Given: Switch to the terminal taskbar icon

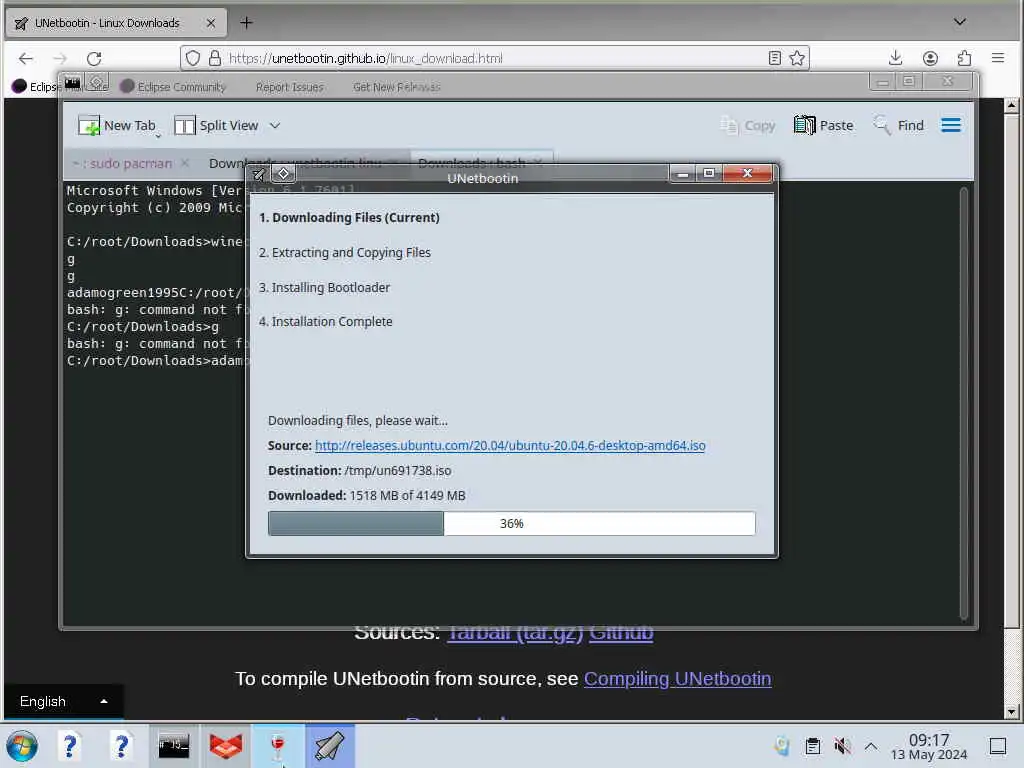Looking at the screenshot, I should 174,746.
